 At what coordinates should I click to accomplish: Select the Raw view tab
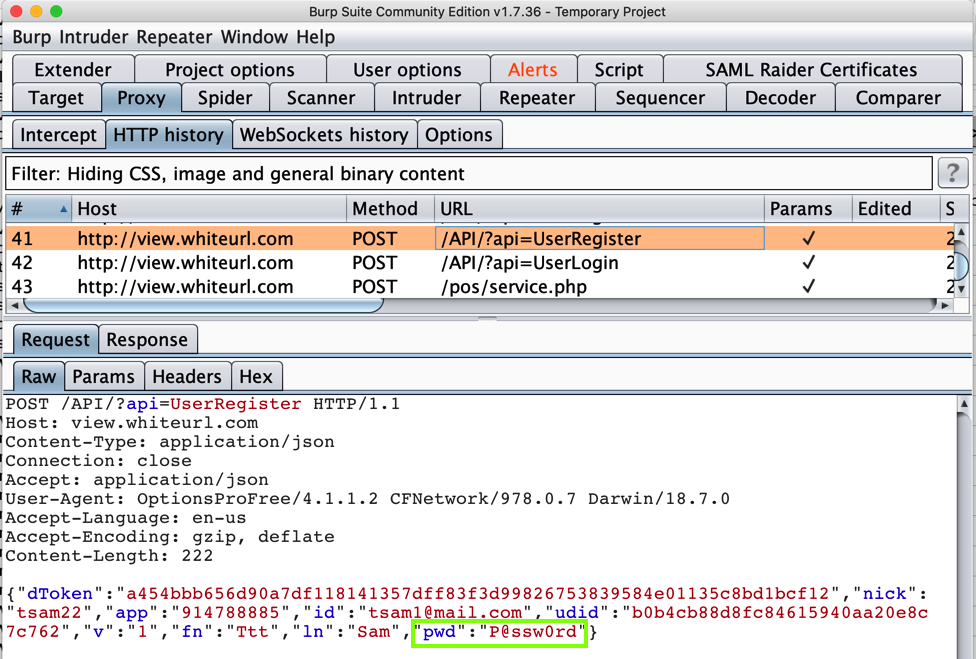[x=39, y=376]
